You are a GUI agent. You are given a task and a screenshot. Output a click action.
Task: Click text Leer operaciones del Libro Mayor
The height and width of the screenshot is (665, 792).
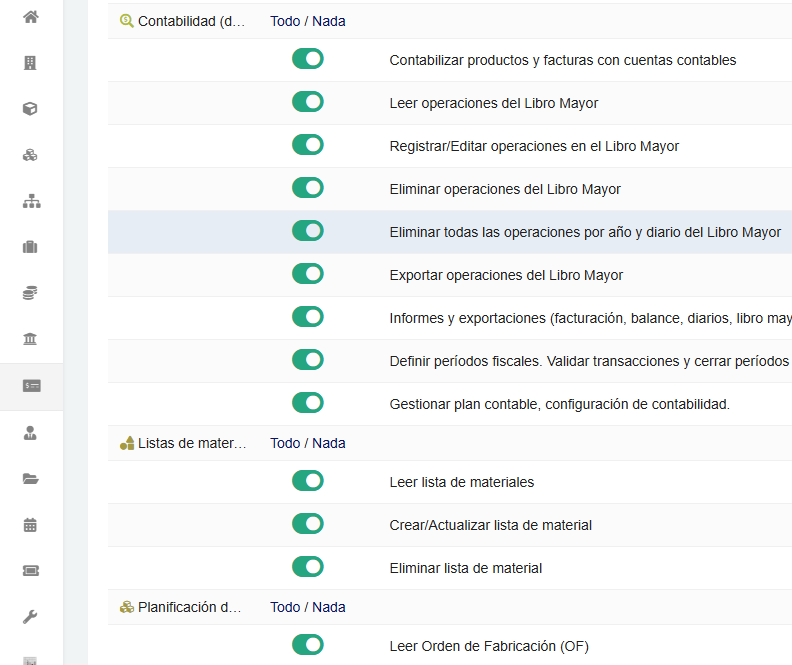pyautogui.click(x=493, y=103)
